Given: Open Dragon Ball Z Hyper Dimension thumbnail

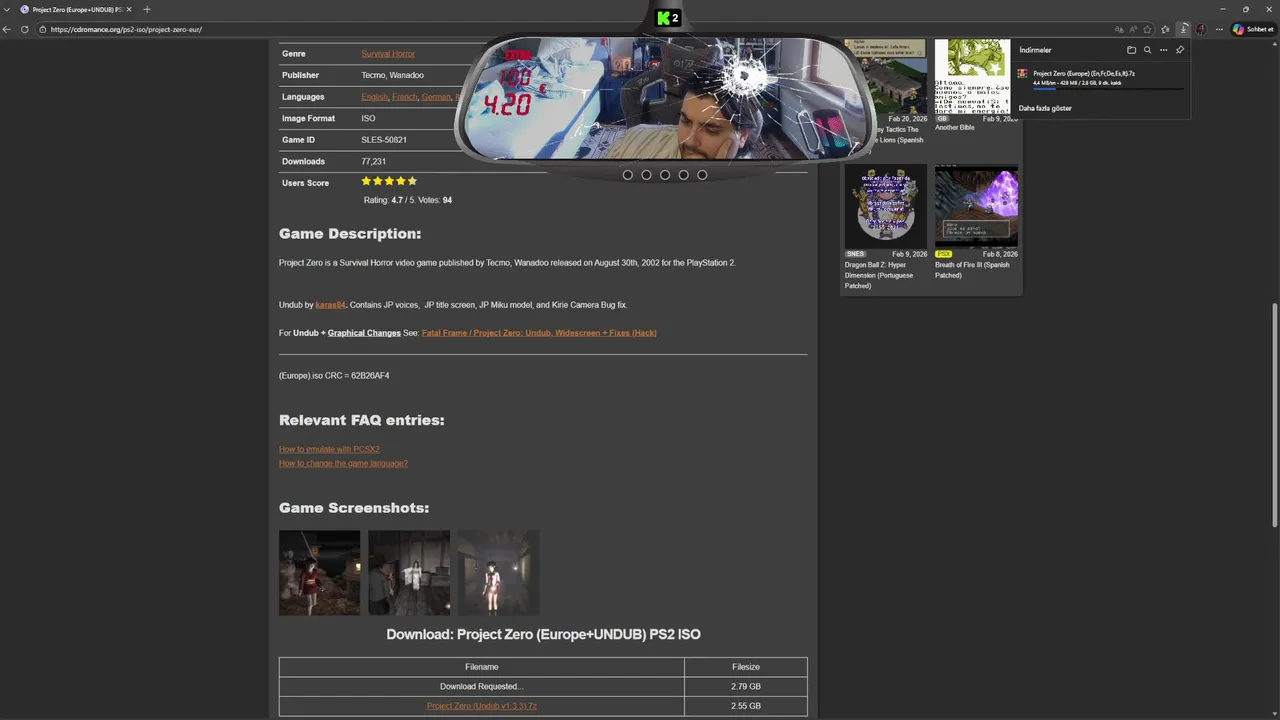Looking at the screenshot, I should click(x=886, y=206).
